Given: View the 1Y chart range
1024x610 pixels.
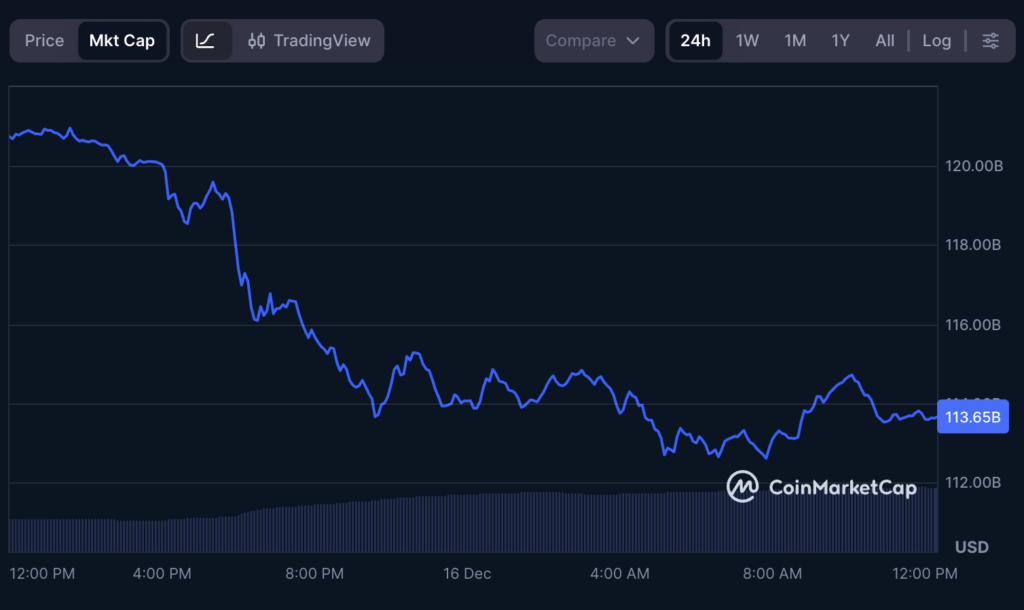Looking at the screenshot, I should [x=840, y=40].
